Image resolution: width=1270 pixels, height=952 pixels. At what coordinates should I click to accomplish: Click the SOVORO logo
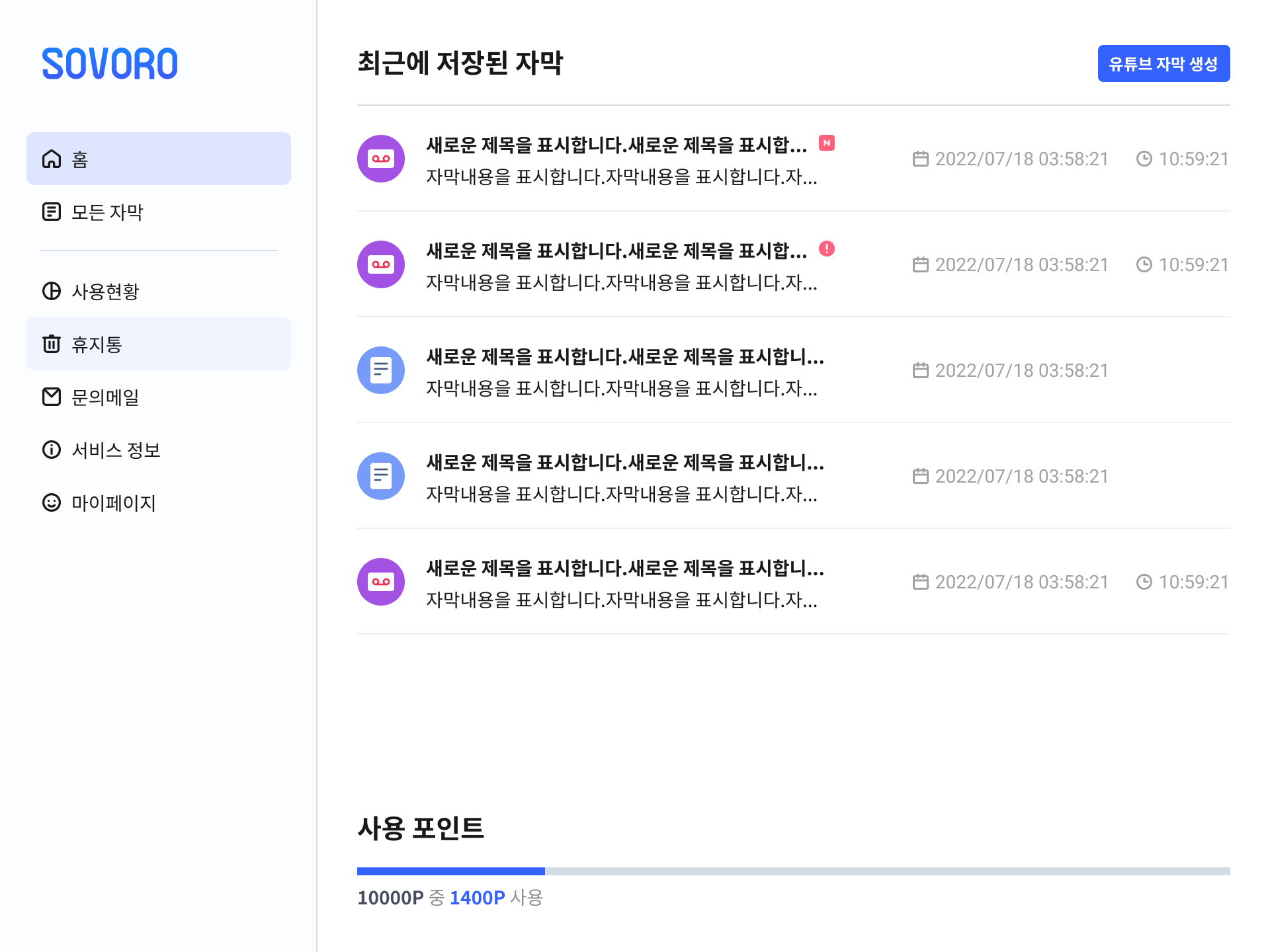point(110,64)
